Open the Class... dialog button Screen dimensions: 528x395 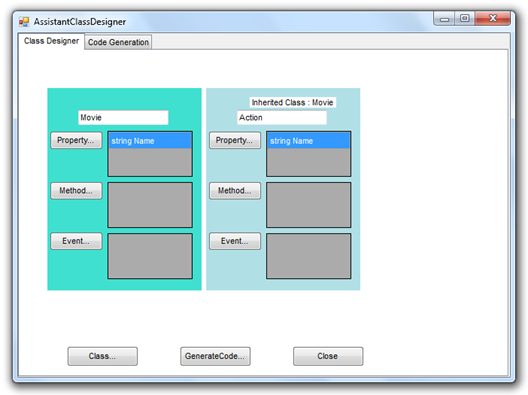pyautogui.click(x=102, y=356)
